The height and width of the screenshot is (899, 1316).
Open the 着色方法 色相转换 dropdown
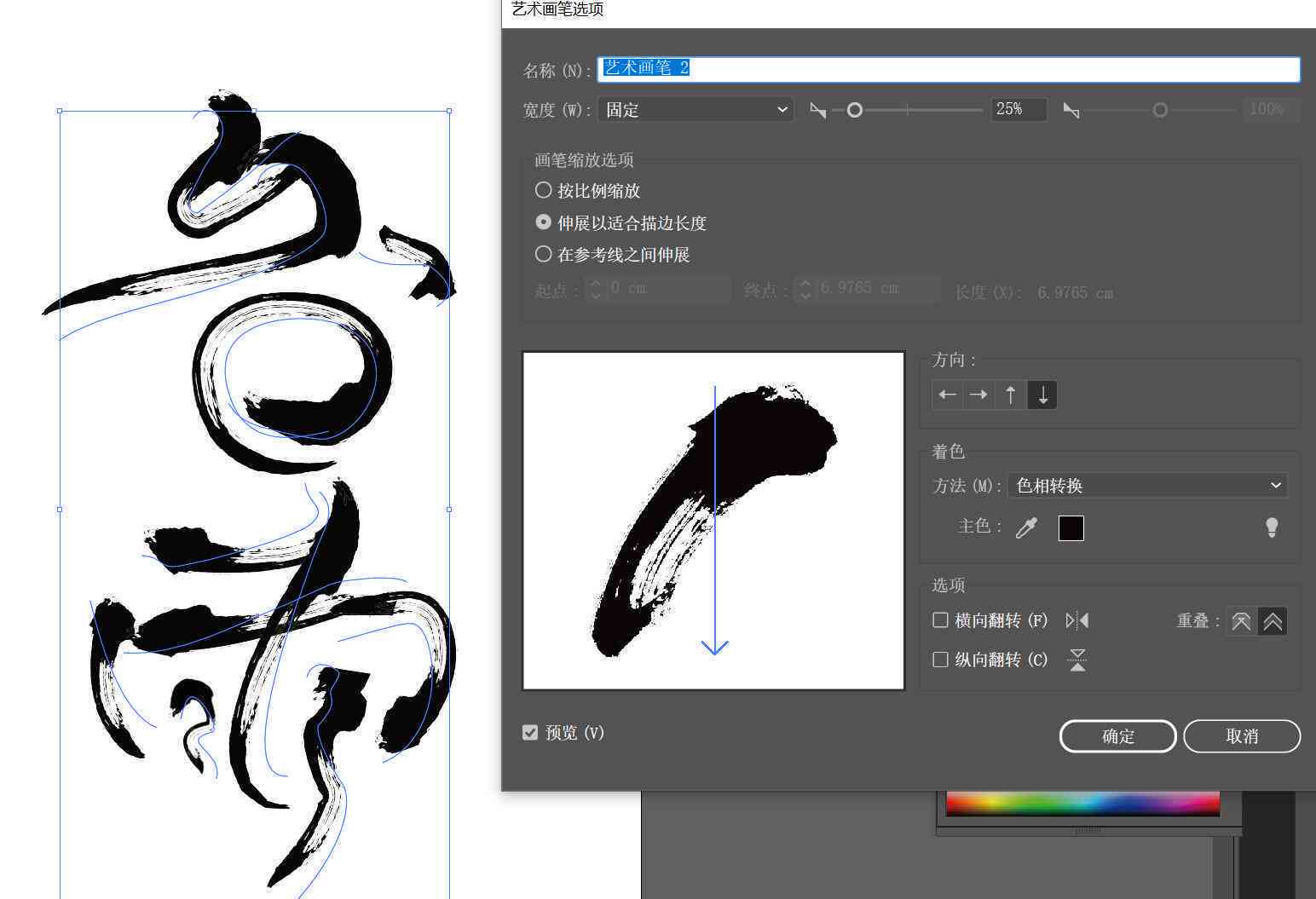pyautogui.click(x=1147, y=486)
